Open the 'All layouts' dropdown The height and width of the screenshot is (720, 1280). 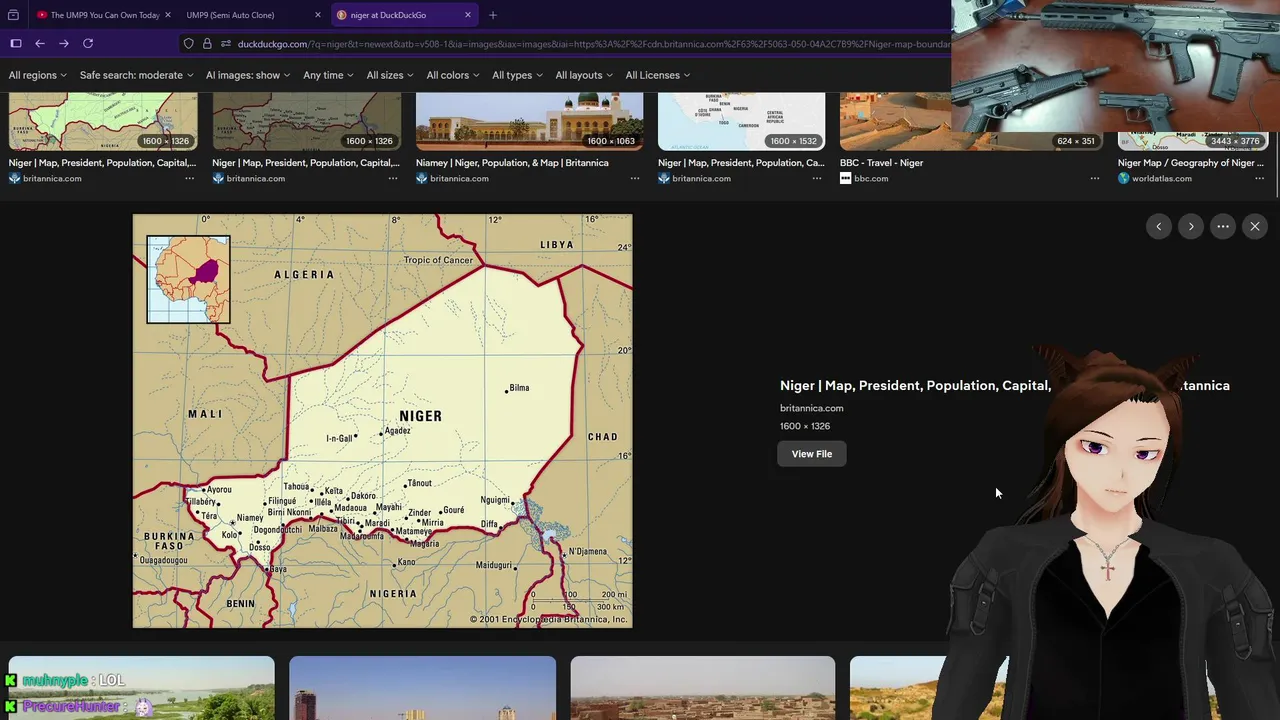tap(584, 75)
